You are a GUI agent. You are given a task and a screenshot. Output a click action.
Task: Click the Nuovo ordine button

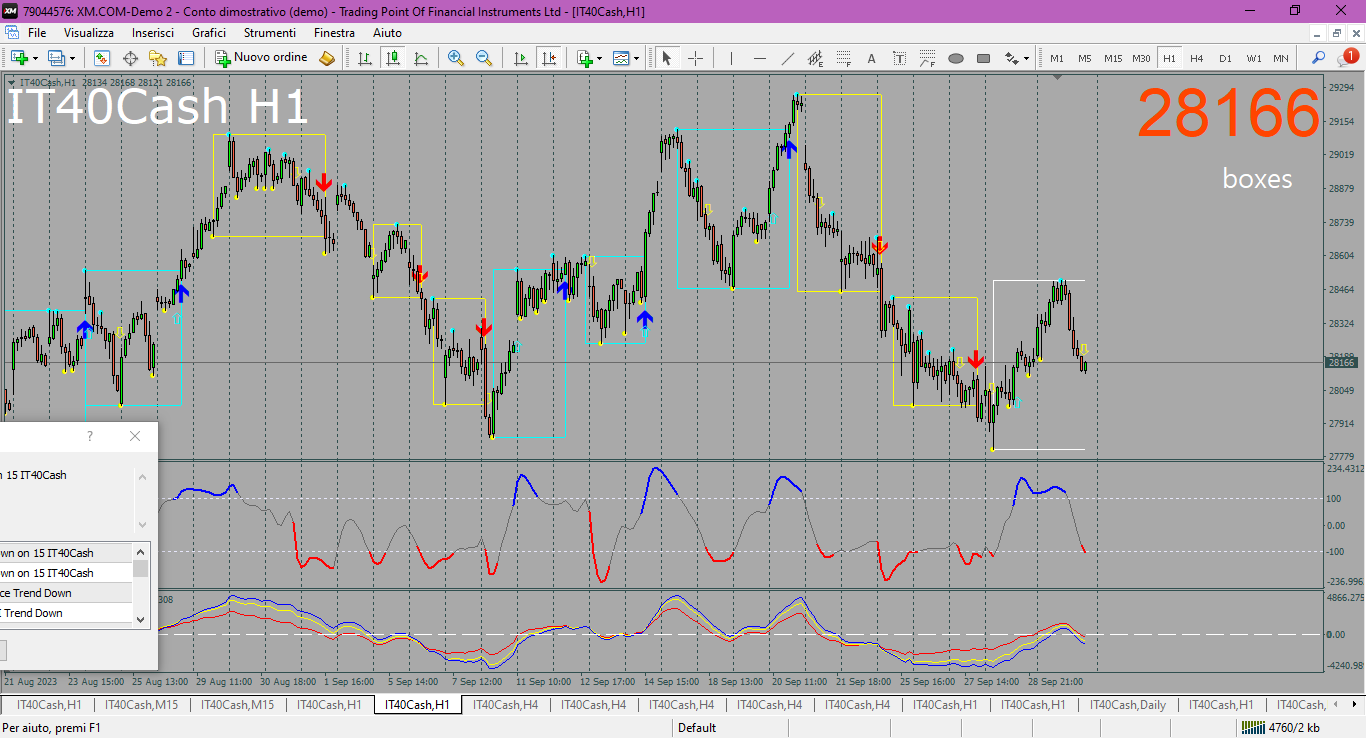click(262, 58)
